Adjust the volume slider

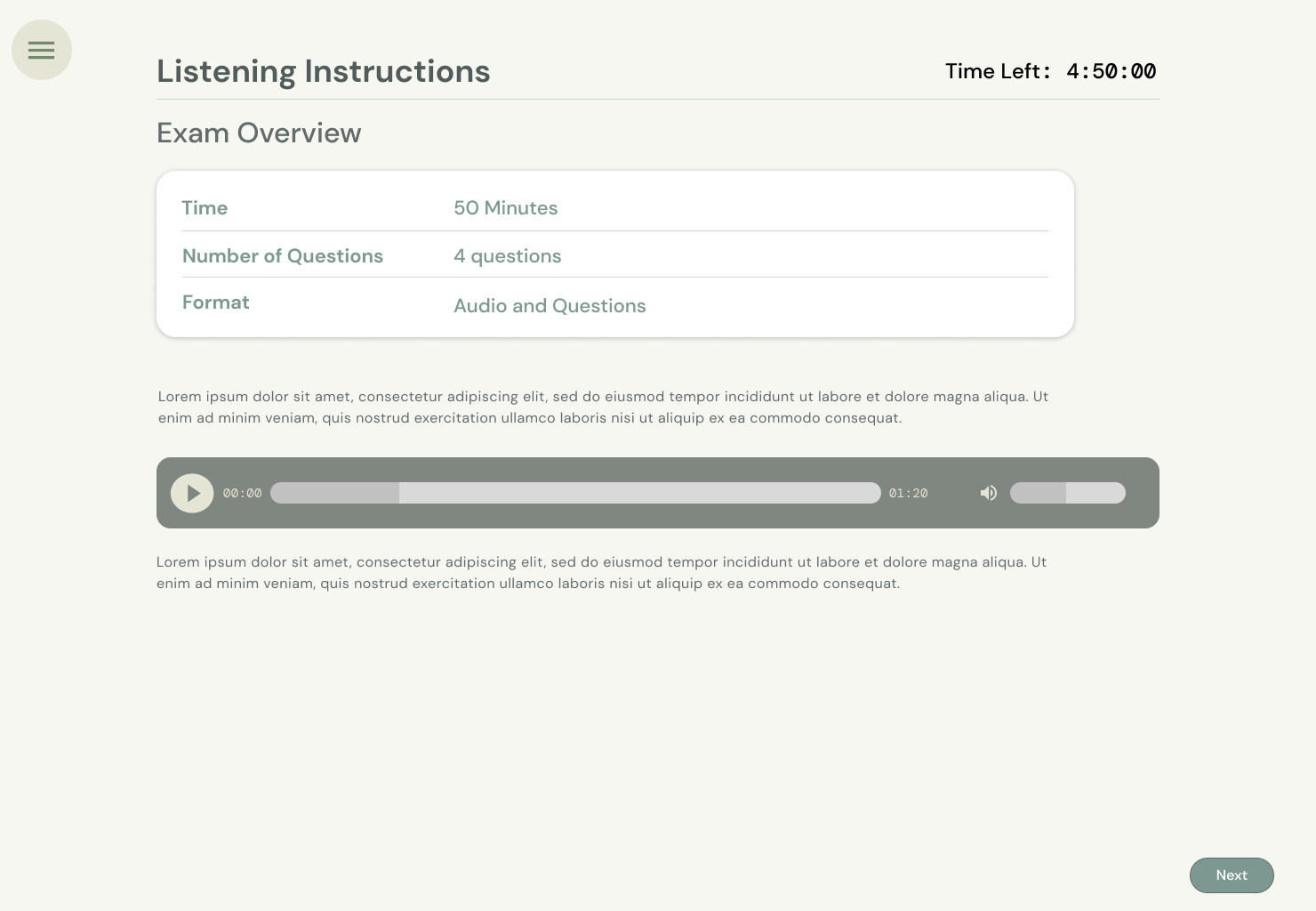click(1067, 493)
